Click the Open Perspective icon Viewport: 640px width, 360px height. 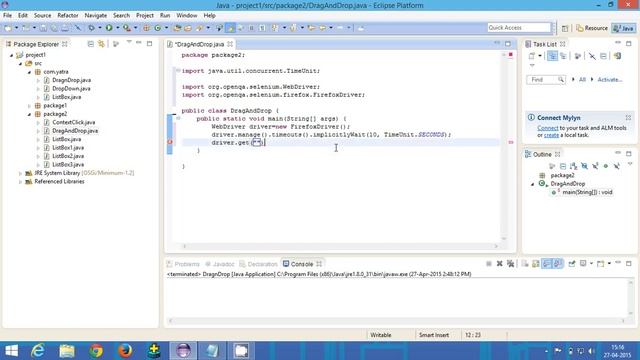point(565,28)
